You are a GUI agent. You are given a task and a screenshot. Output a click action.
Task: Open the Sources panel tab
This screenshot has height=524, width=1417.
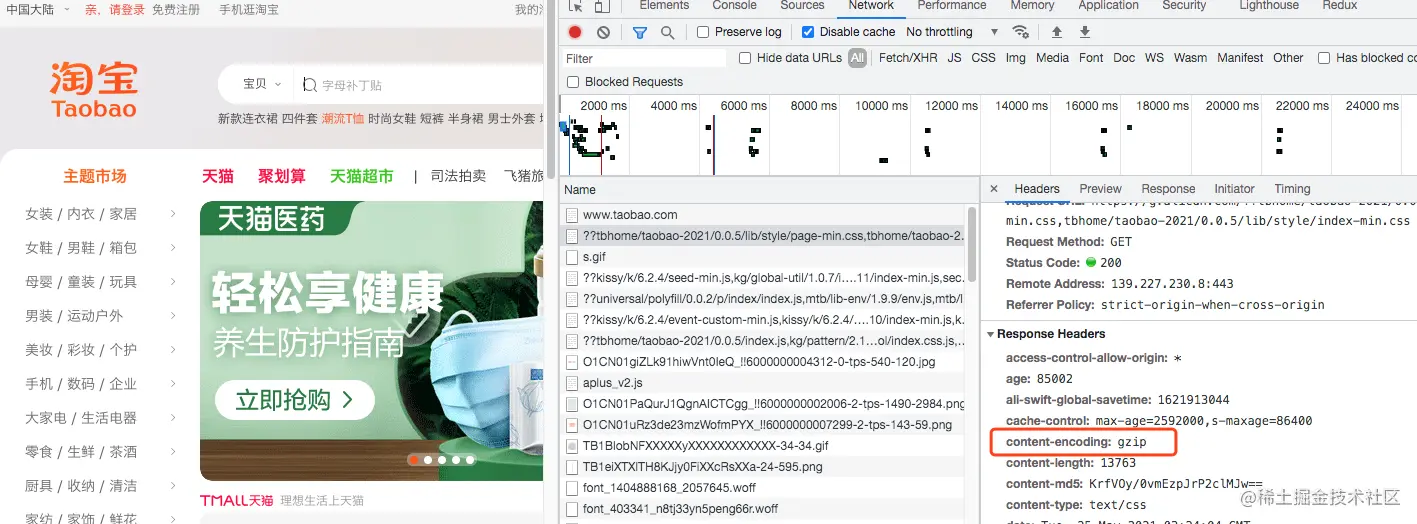802,6
